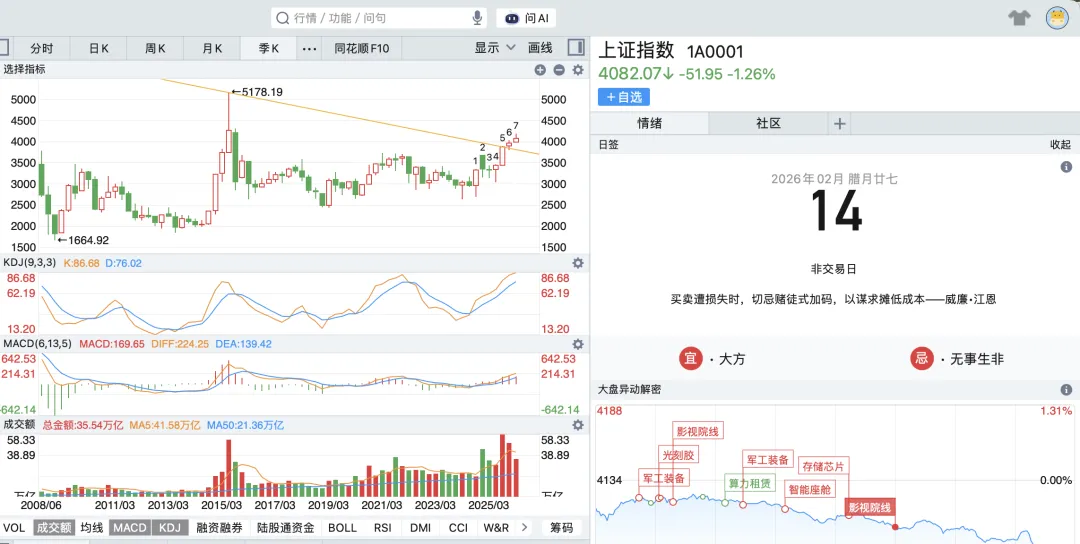1080x544 pixels.
Task: Toggle the 陆股通资金 indicator
Action: click(285, 527)
